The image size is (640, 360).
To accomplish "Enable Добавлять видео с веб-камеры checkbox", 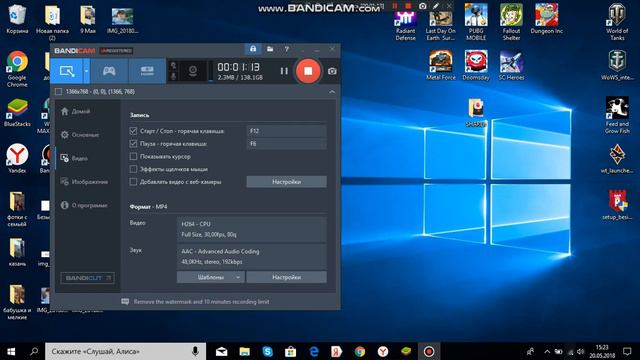I will coord(133,182).
